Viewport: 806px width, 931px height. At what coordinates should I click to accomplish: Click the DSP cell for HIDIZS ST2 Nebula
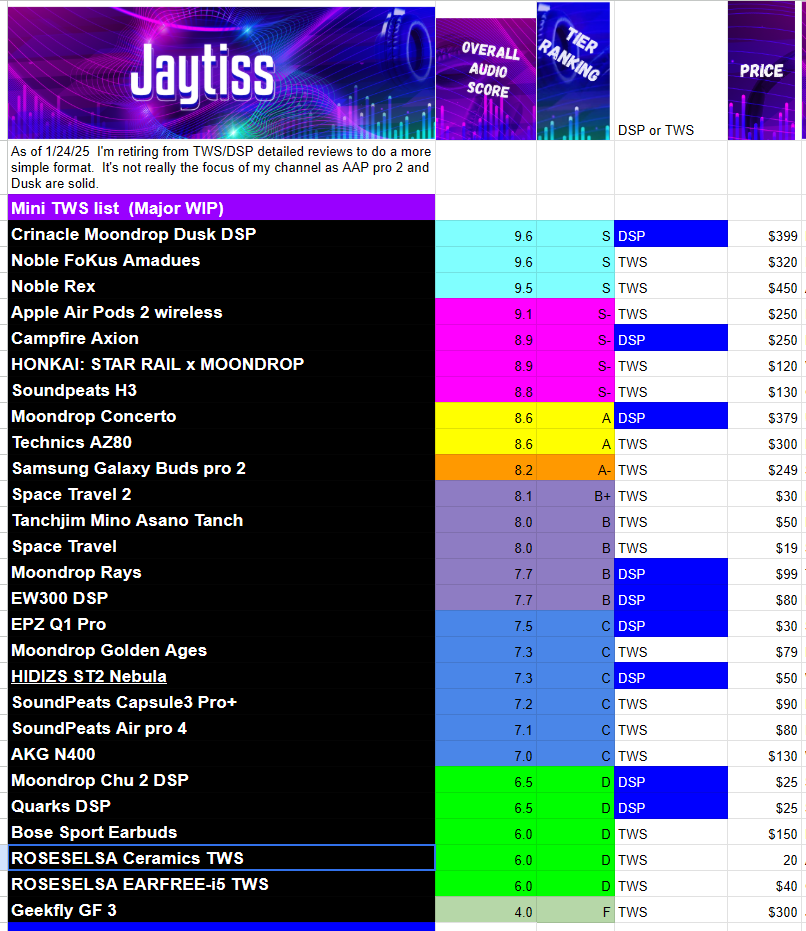(x=671, y=676)
